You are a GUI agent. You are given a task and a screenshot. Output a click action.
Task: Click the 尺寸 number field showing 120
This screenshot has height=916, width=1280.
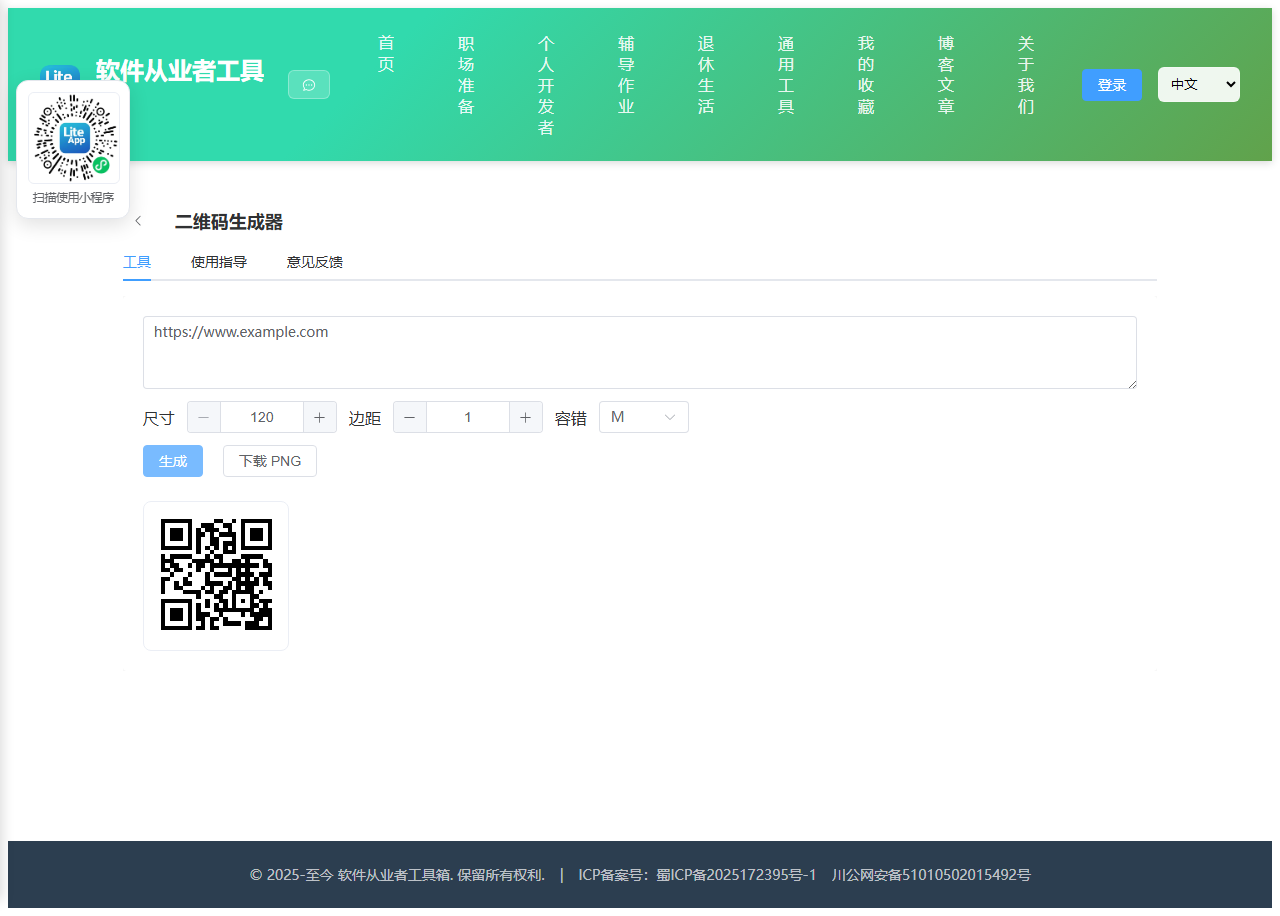(x=262, y=417)
